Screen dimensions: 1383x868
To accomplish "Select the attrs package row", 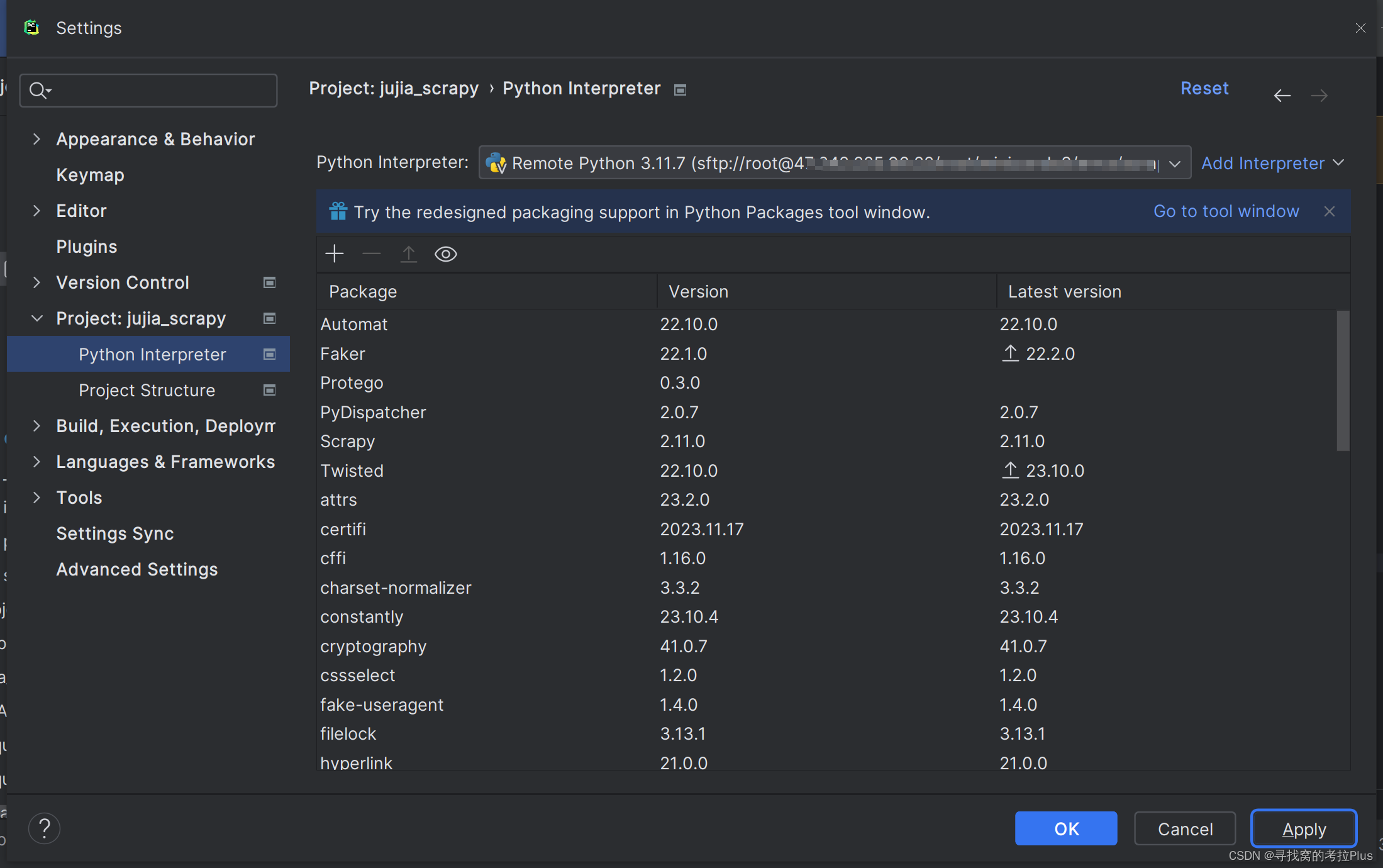I will tap(826, 499).
